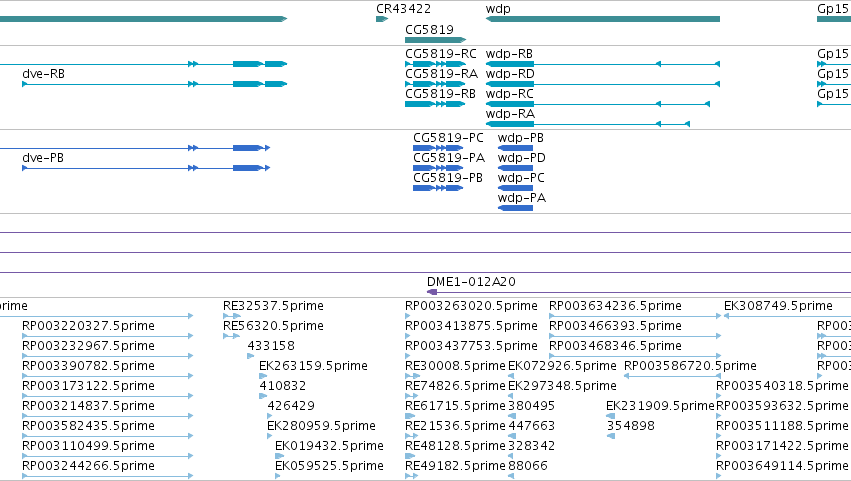Viewport: 851px width, 481px height.
Task: Open EK059525.5prime EST entry
Action: (x=329, y=466)
